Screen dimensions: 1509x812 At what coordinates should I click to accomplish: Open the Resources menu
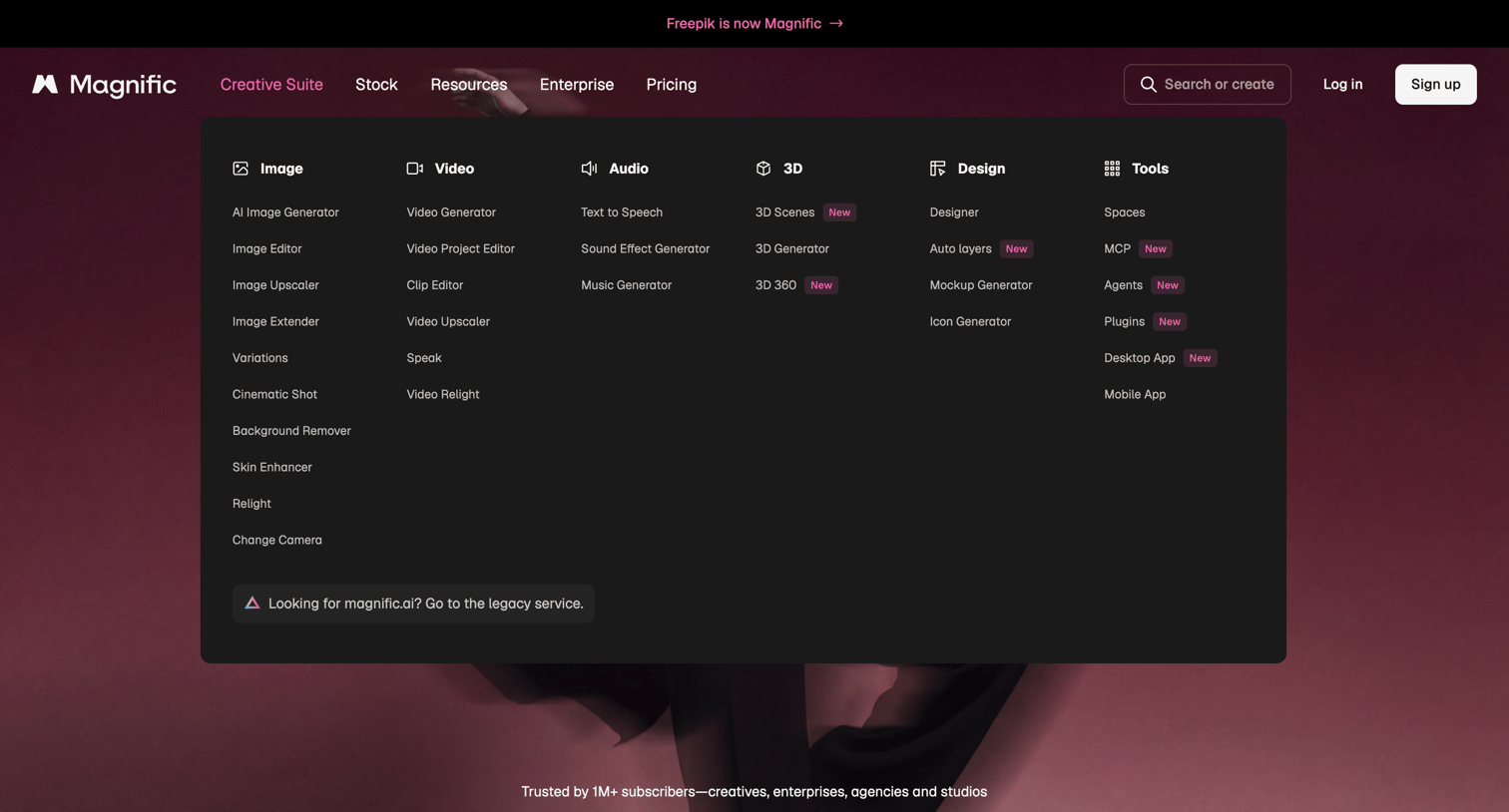[469, 85]
